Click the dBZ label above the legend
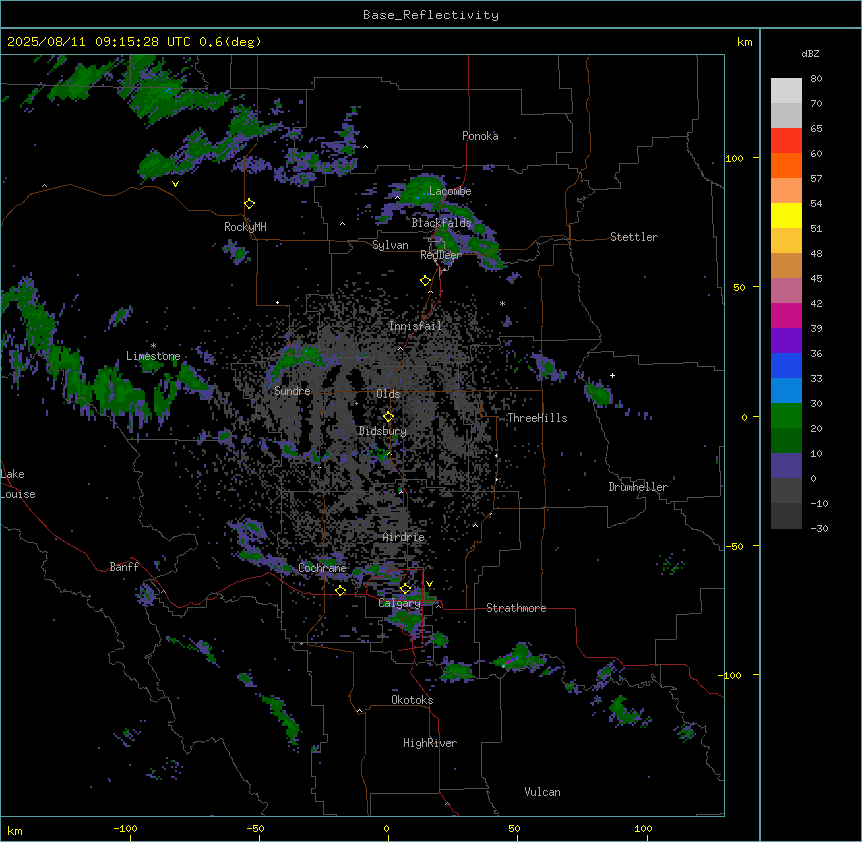Image resolution: width=862 pixels, height=842 pixels. coord(810,53)
